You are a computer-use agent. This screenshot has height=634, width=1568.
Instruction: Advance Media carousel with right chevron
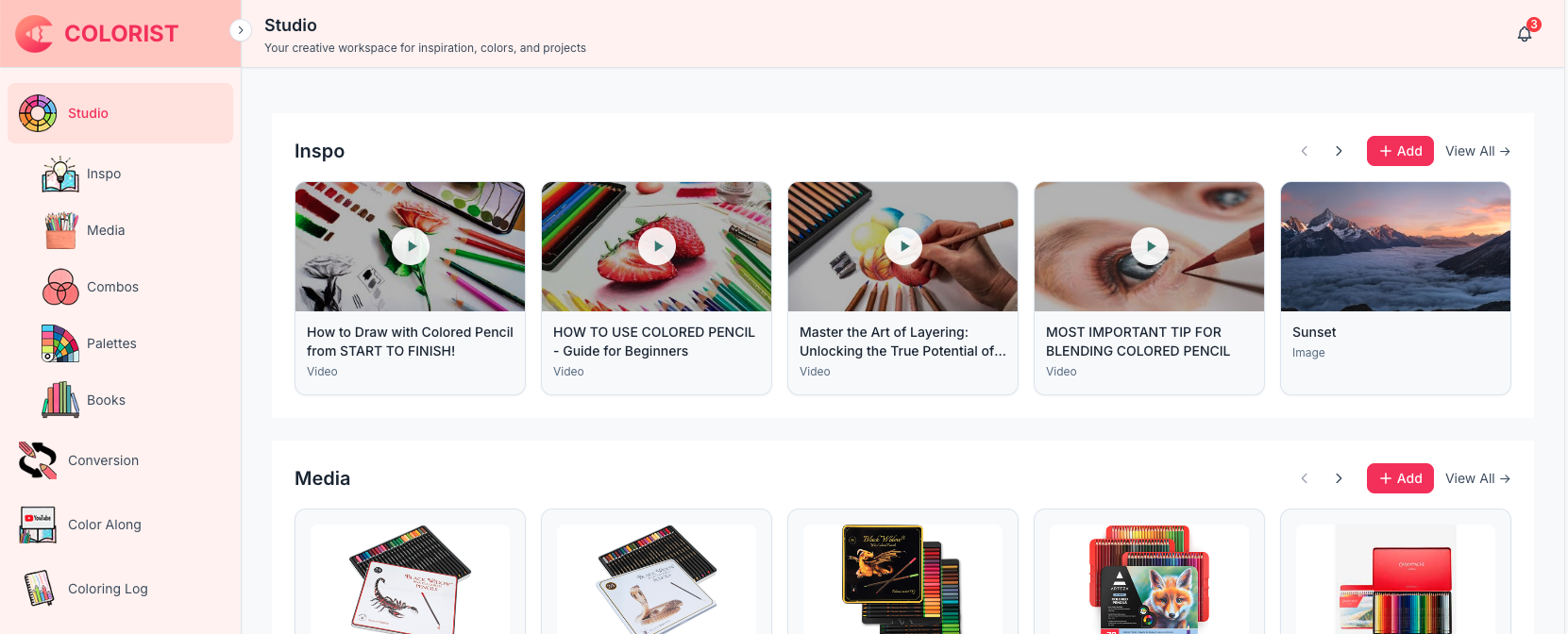point(1339,478)
